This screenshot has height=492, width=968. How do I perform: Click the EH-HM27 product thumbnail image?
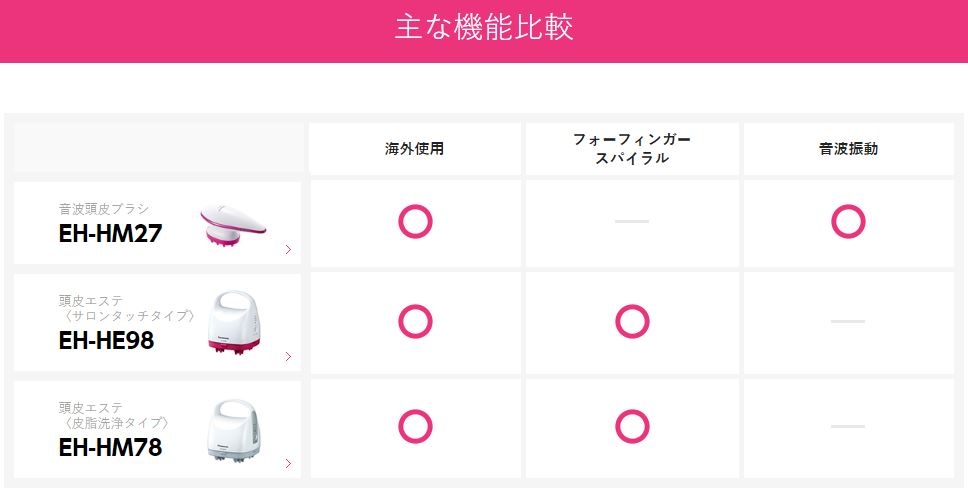click(233, 224)
